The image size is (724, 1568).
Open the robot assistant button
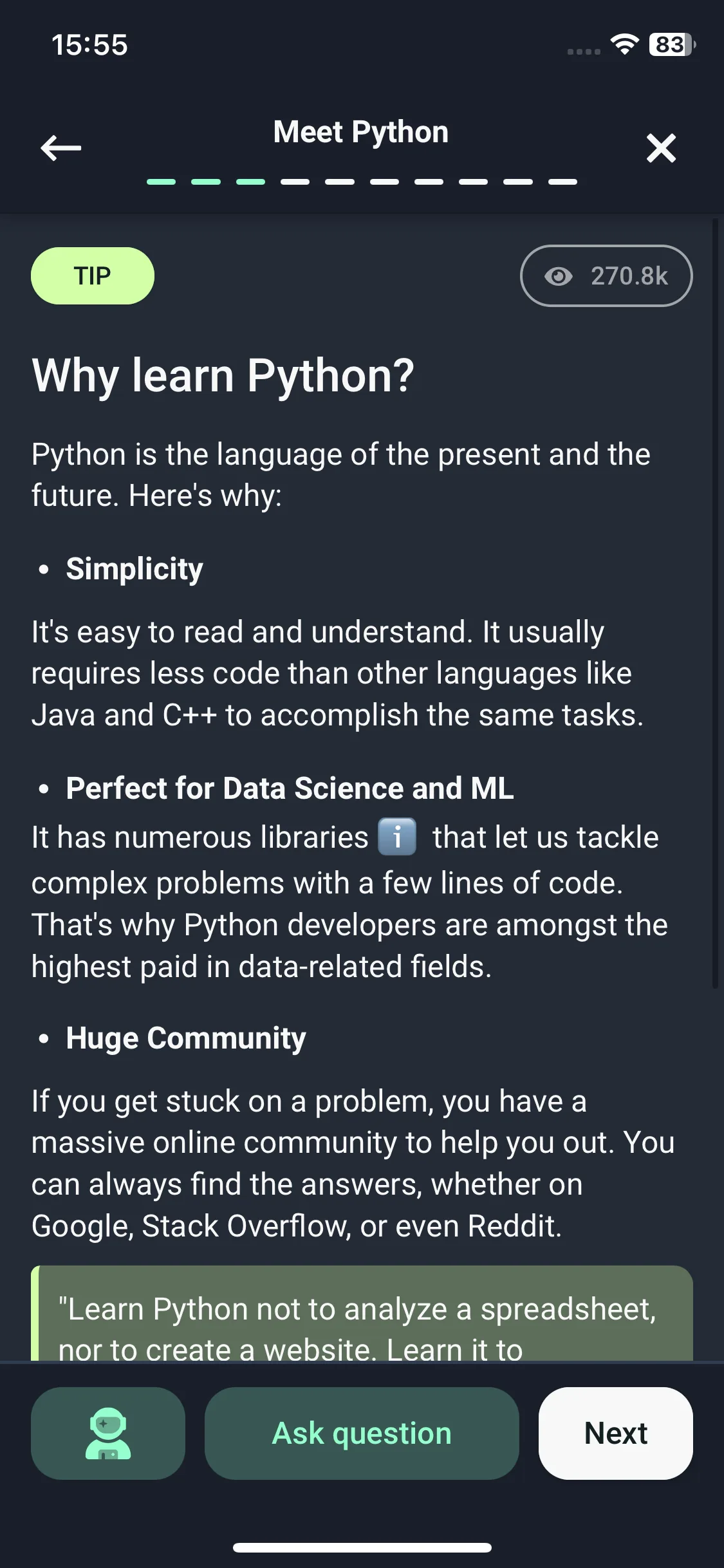108,1433
